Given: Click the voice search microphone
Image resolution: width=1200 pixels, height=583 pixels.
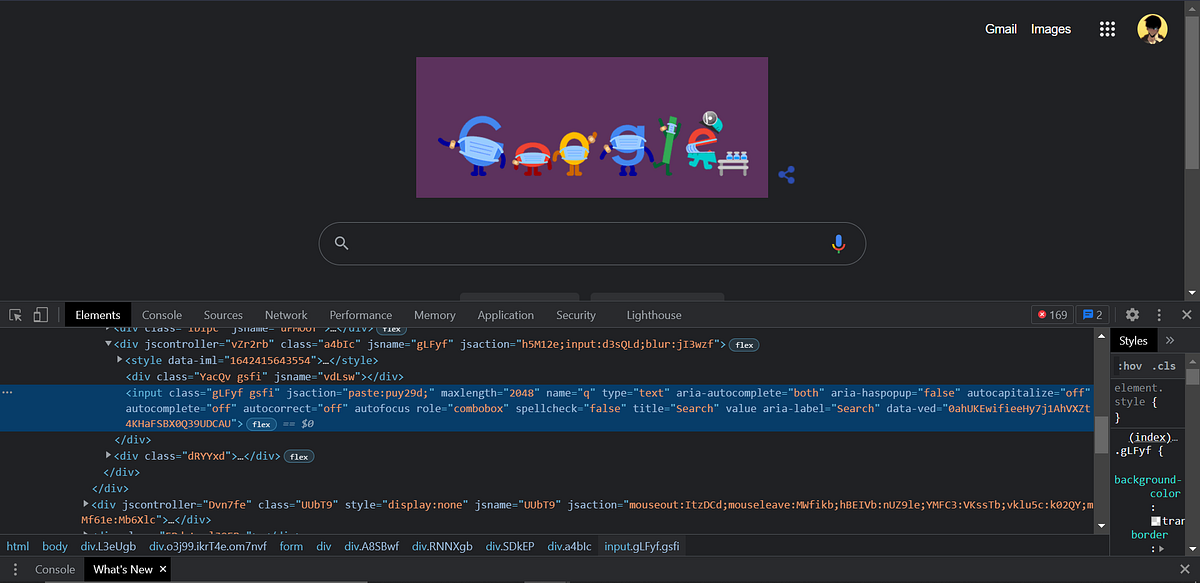Looking at the screenshot, I should (838, 243).
